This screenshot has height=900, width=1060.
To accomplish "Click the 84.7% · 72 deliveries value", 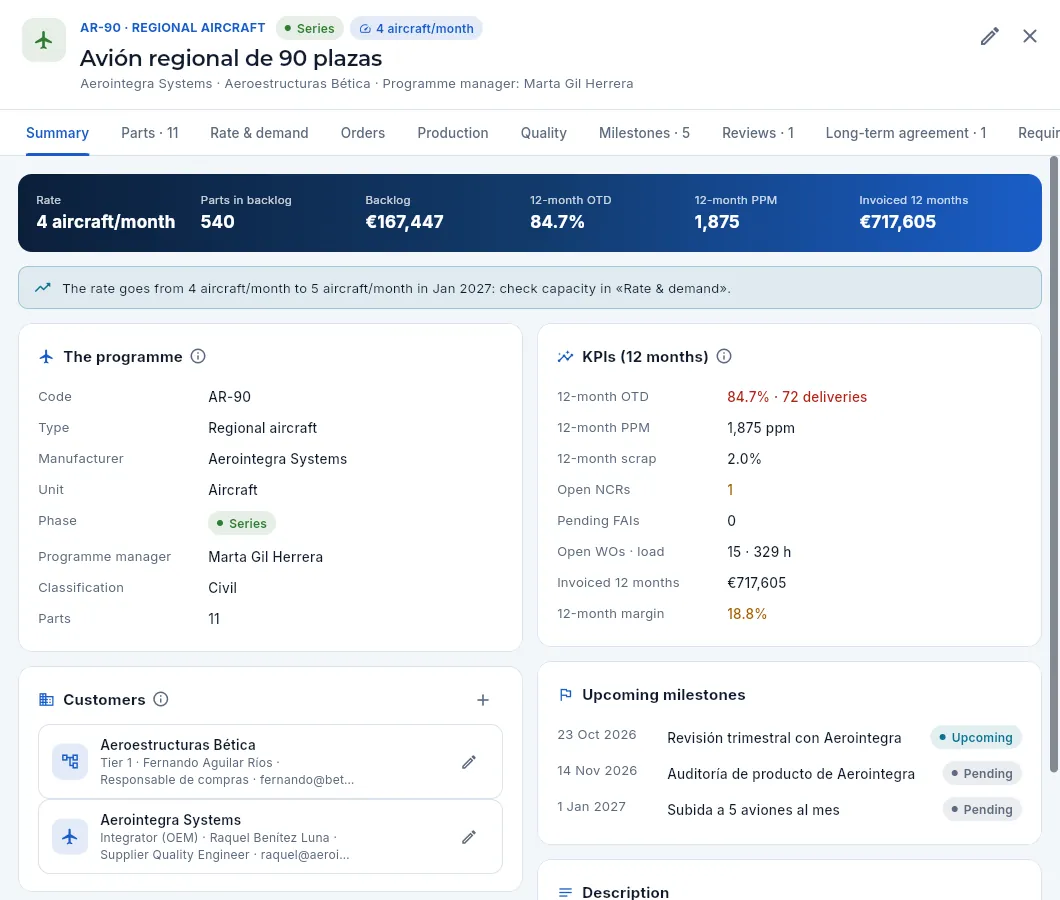I will point(797,397).
